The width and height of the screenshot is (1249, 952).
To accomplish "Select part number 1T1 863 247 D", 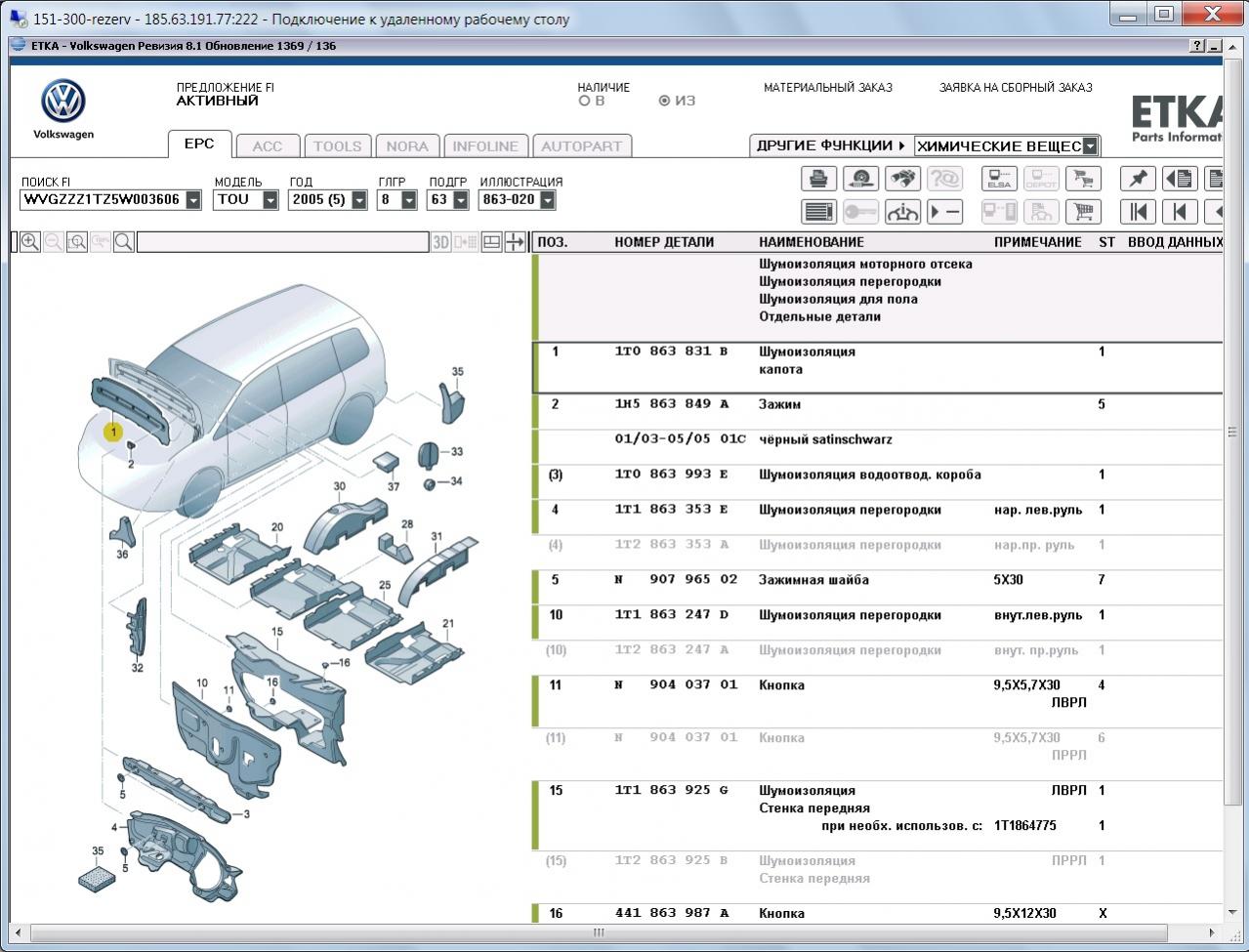I will 672,615.
